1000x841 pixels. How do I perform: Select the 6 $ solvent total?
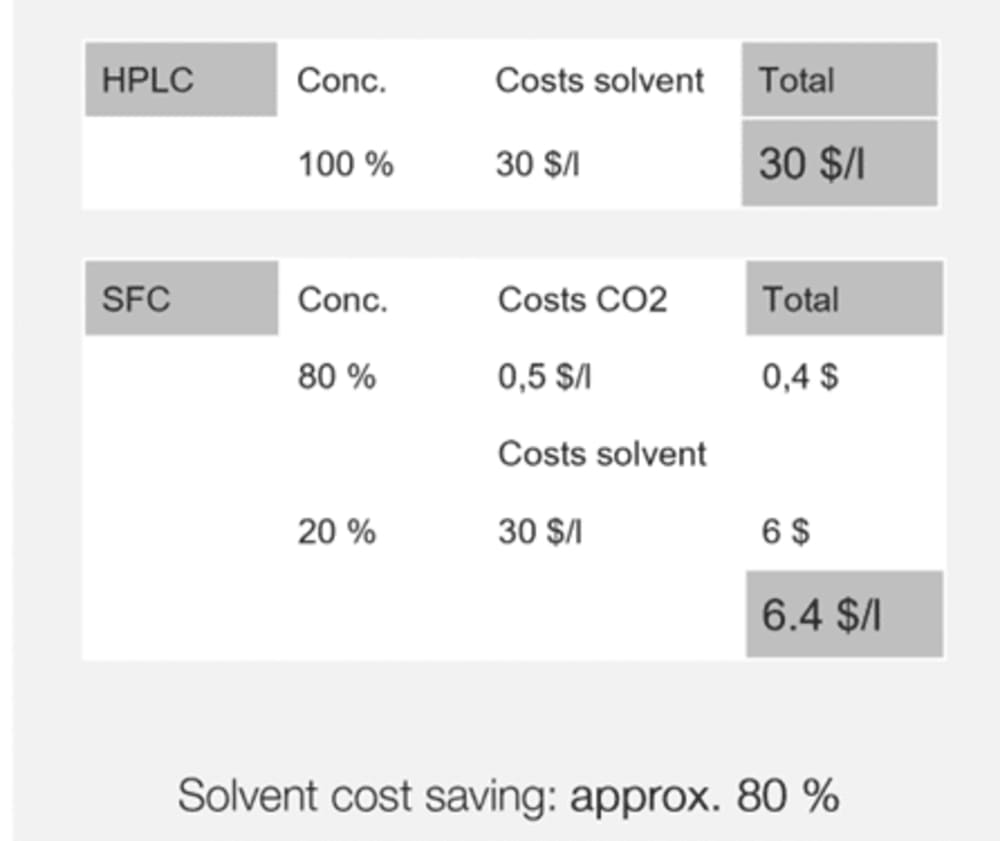(x=786, y=532)
